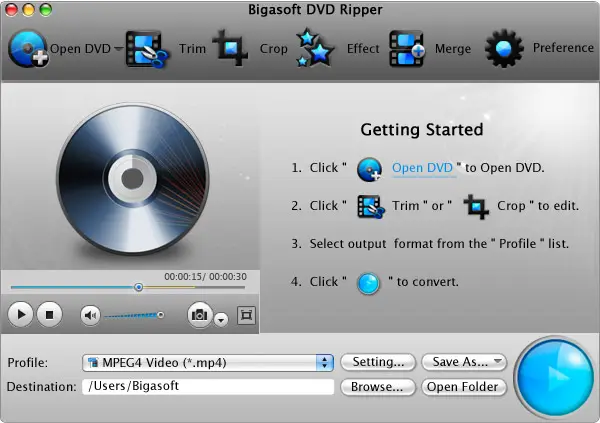Select the Crop tool icon in toolbar
This screenshot has height=423, width=600.
point(230,48)
